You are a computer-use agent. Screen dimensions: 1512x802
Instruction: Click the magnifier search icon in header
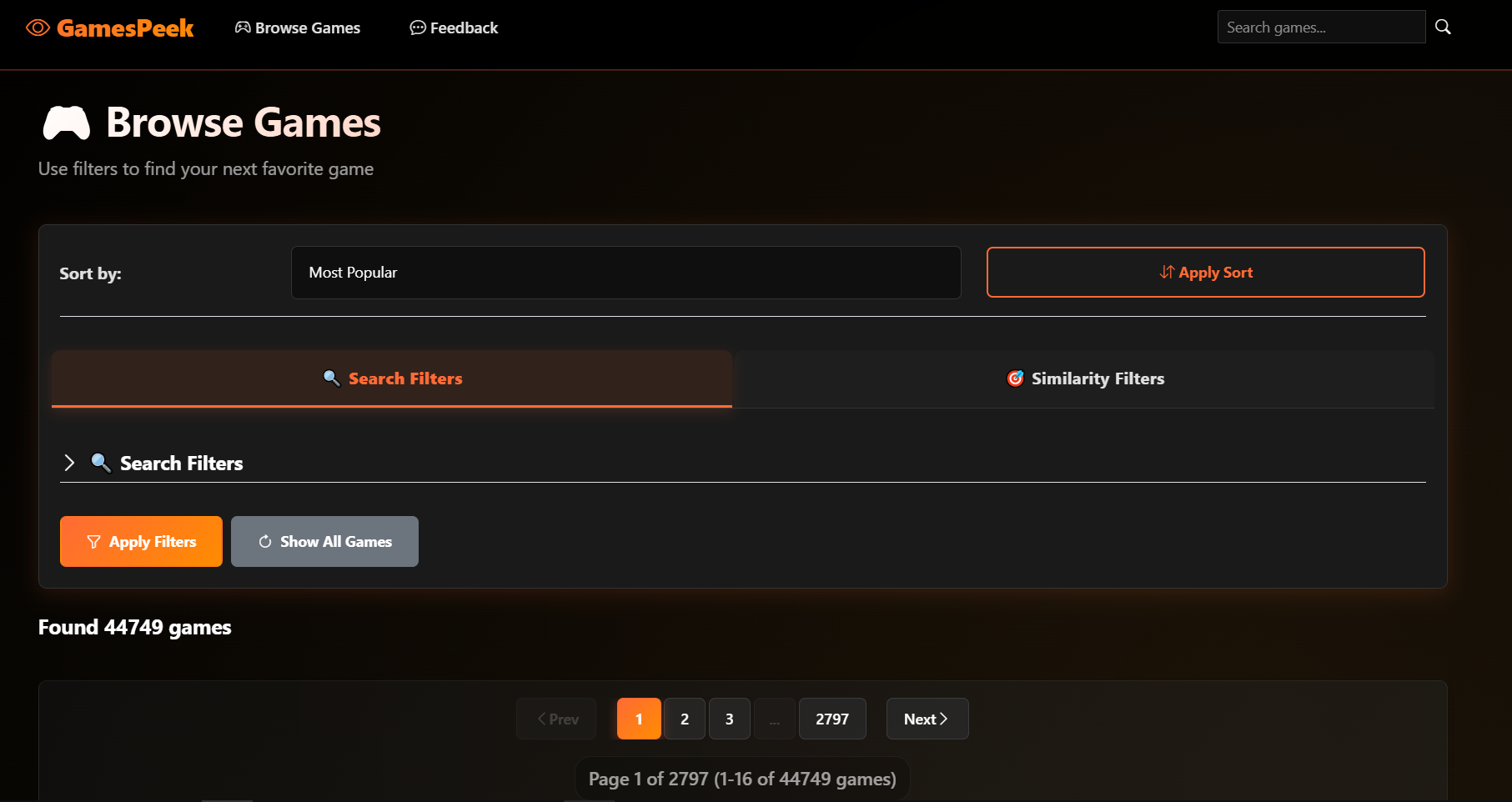1443,28
